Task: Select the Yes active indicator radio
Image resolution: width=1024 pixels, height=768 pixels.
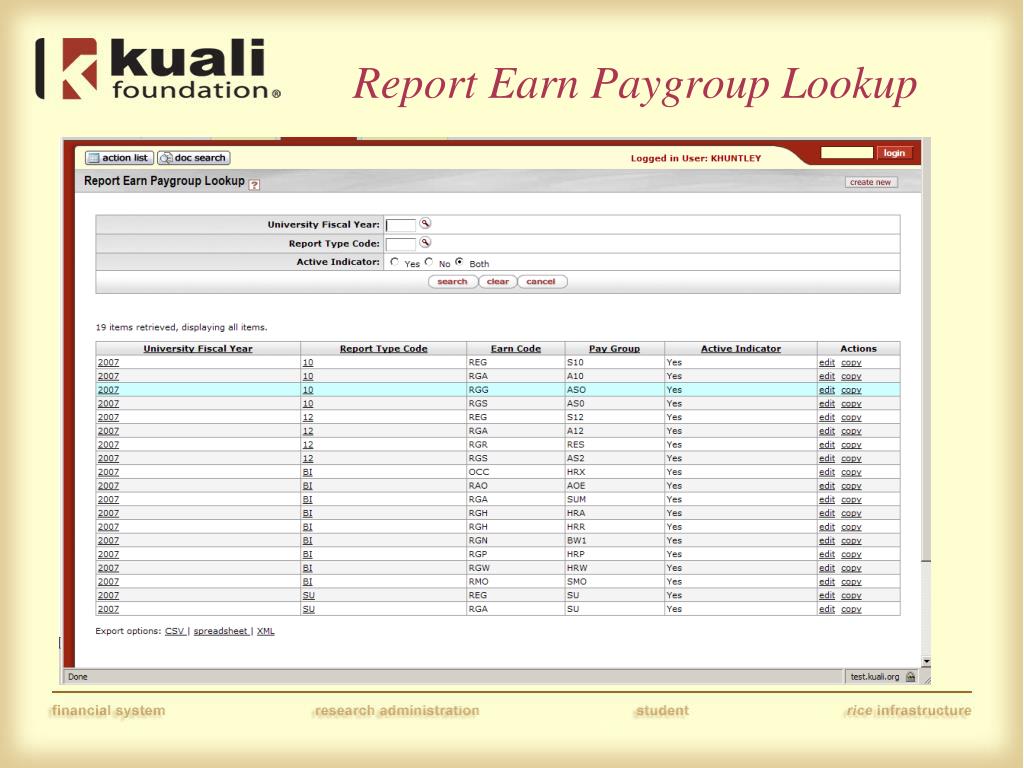Action: tap(394, 262)
